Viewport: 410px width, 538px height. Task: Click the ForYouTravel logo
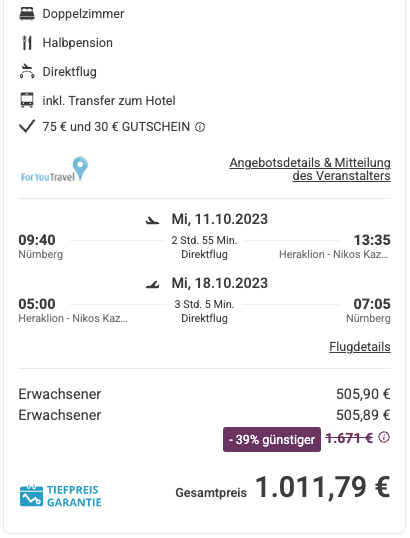point(54,169)
